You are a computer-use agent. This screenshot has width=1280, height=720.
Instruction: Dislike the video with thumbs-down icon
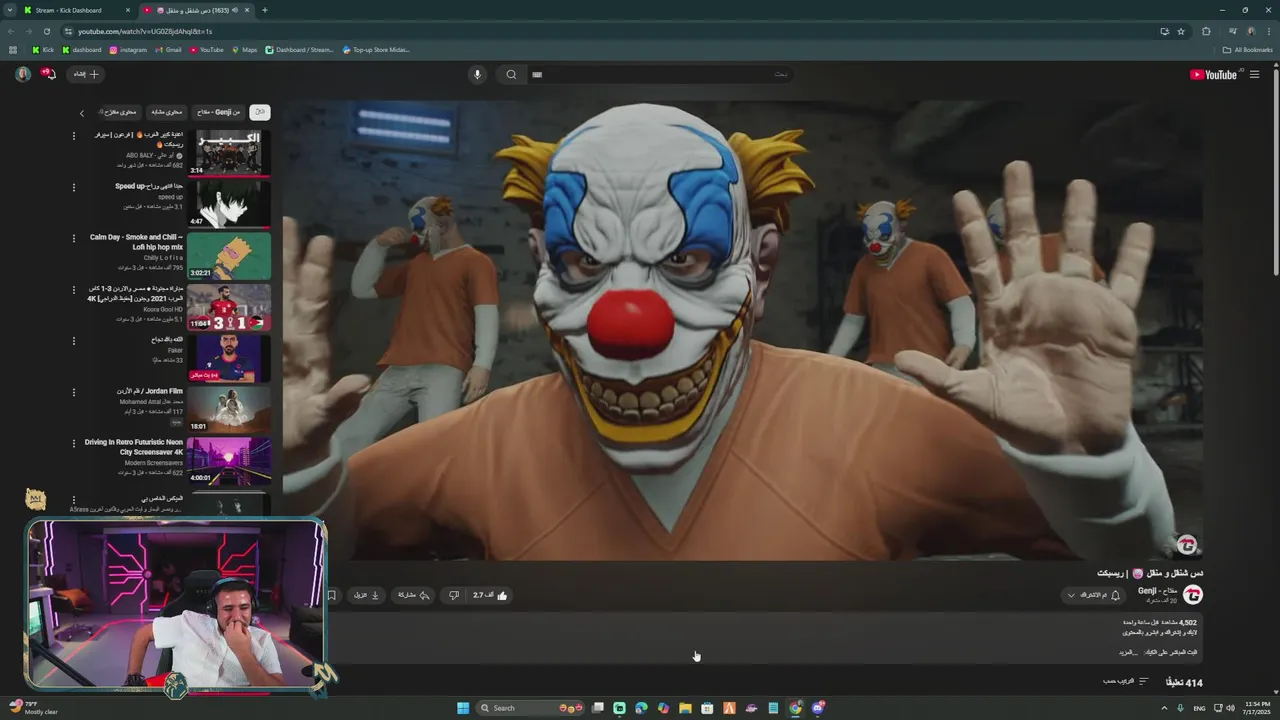coord(454,596)
